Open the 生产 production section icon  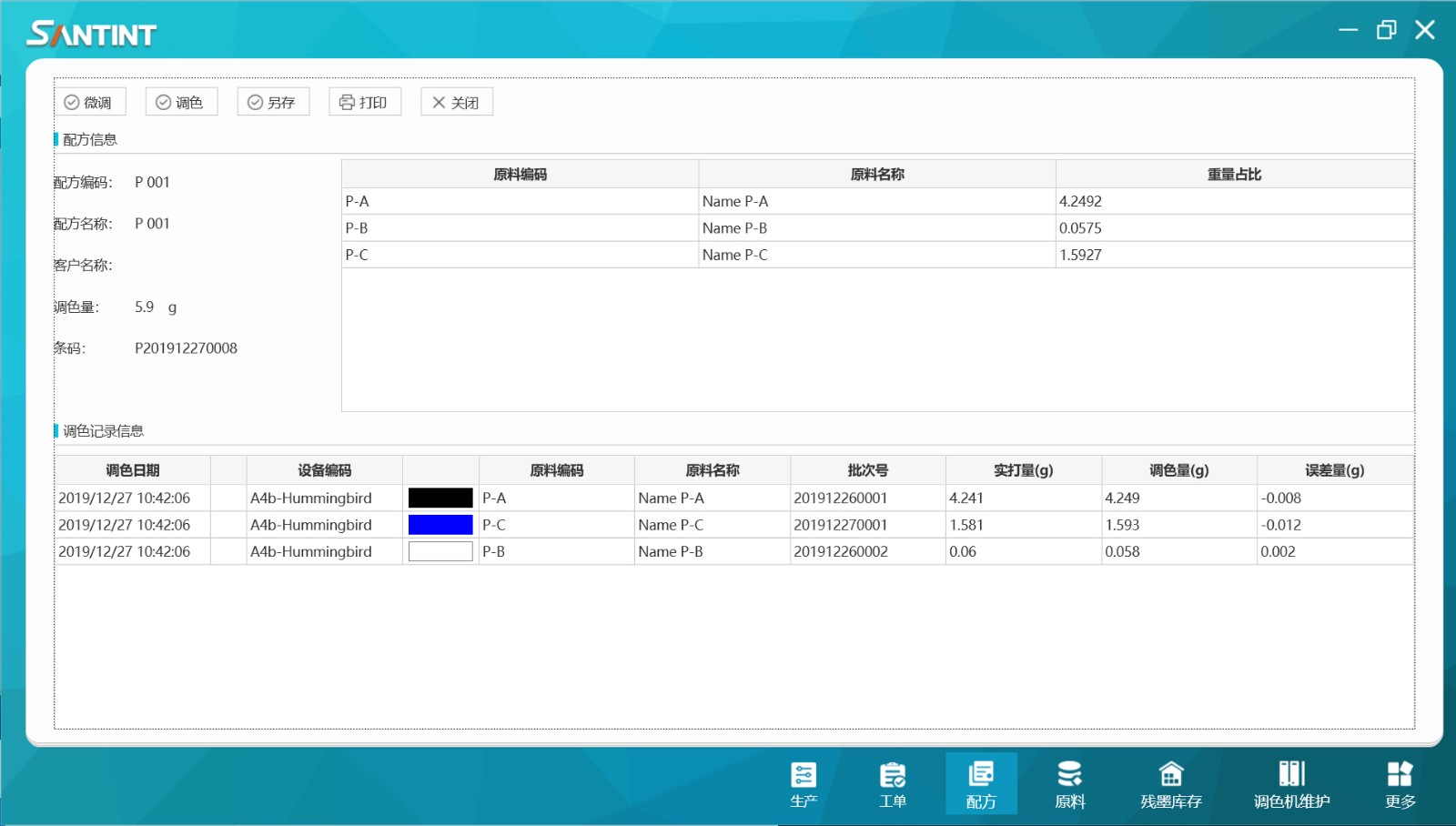[x=804, y=784]
